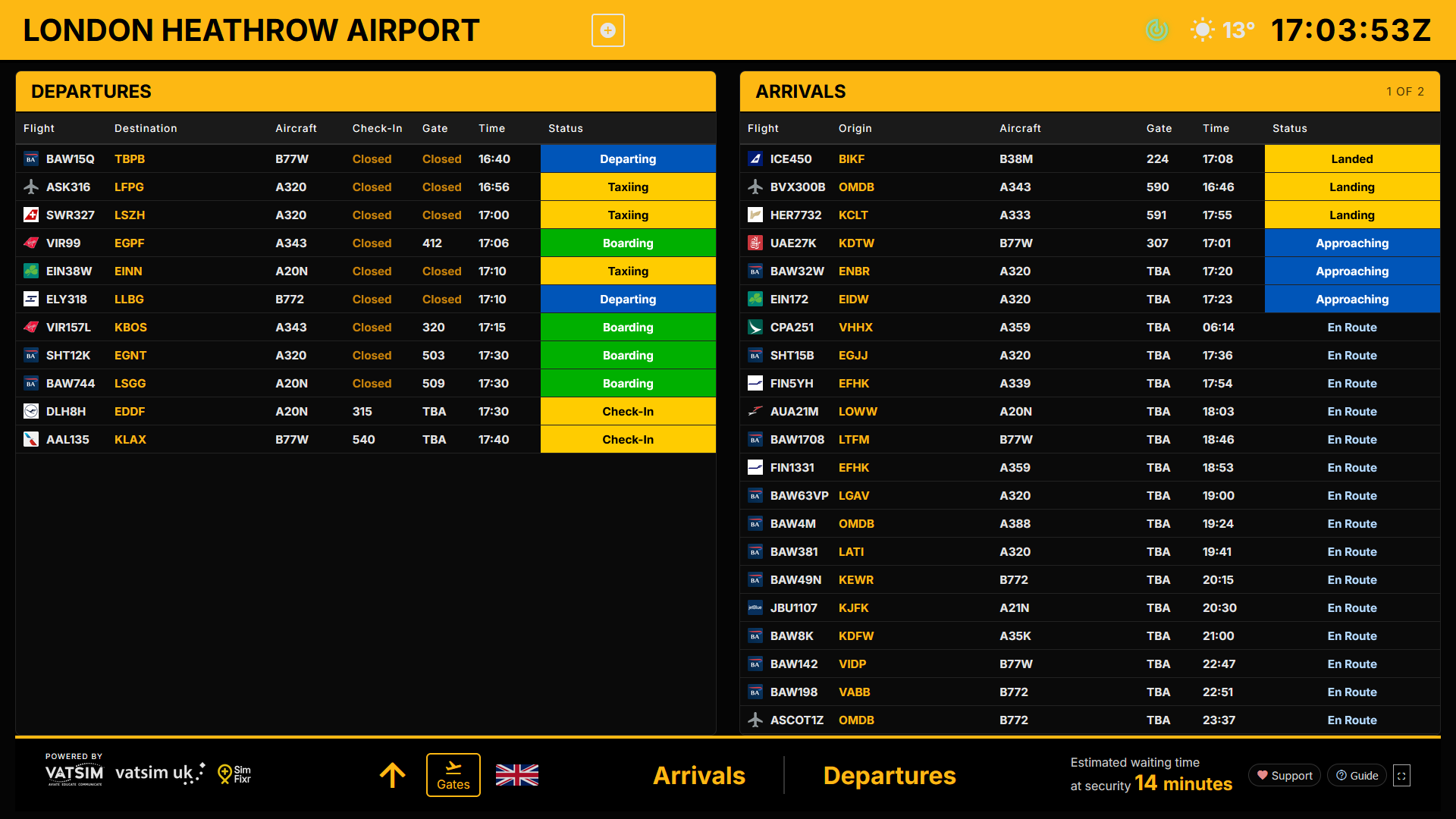The width and height of the screenshot is (1456, 819).
Task: Click the green live-connection indicator icon
Action: click(1156, 30)
